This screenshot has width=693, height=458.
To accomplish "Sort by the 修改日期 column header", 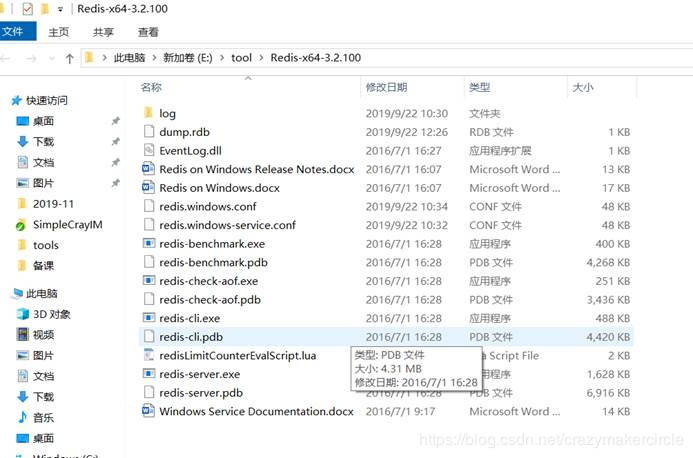I will pos(386,87).
